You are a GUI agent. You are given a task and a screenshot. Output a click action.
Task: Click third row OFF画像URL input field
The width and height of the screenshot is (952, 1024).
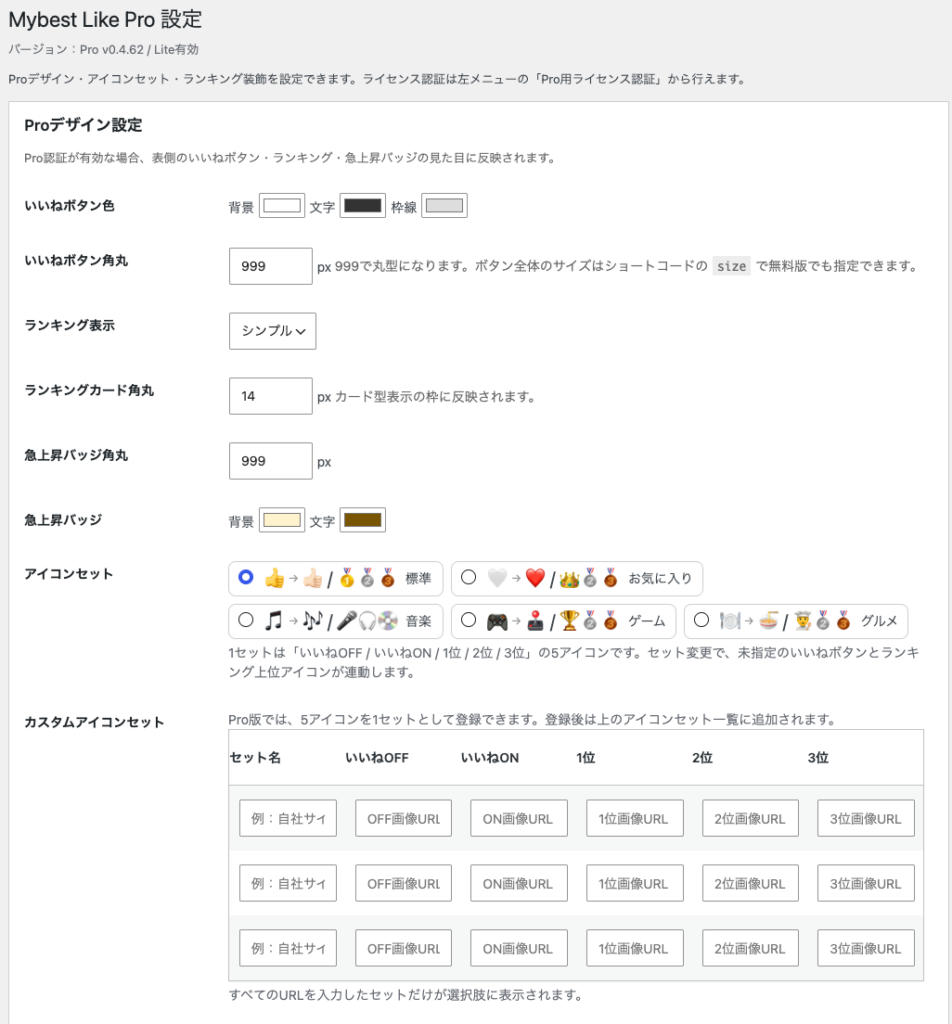(404, 948)
